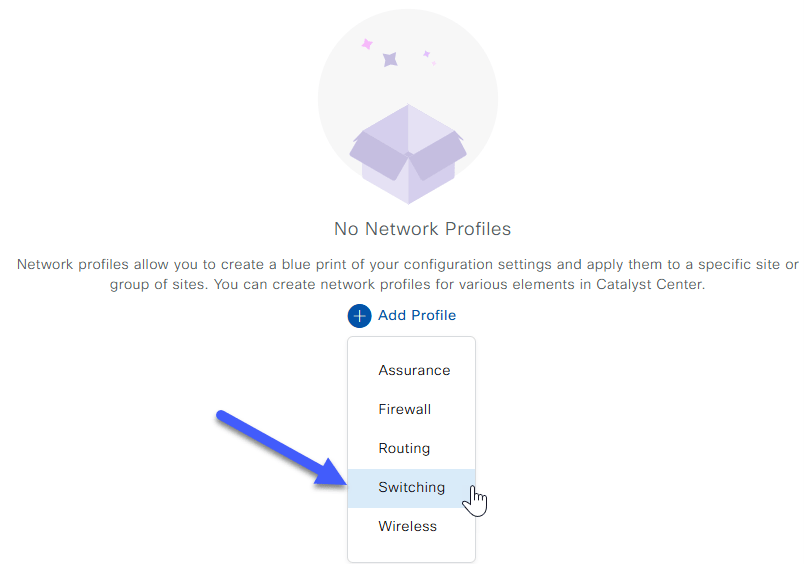Click the No Network Profiles heading
Viewport: 804px width, 564px height.
422,229
